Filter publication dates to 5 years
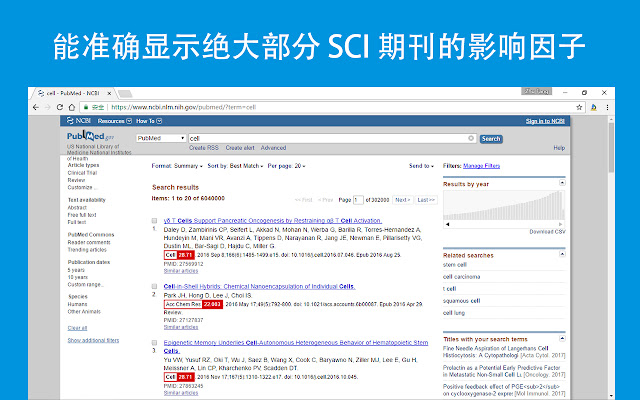The width and height of the screenshot is (640, 400). (76, 270)
